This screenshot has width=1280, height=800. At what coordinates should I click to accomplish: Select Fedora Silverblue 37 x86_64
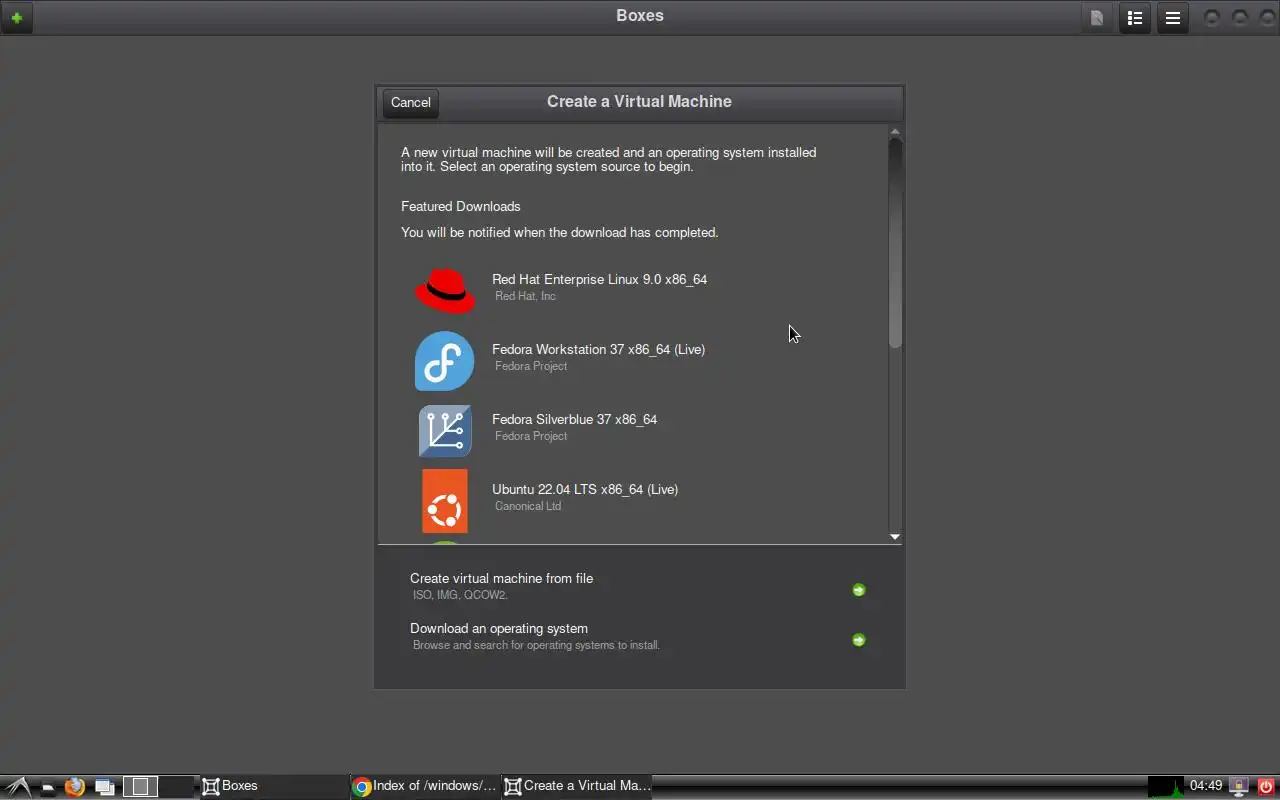[x=633, y=430]
